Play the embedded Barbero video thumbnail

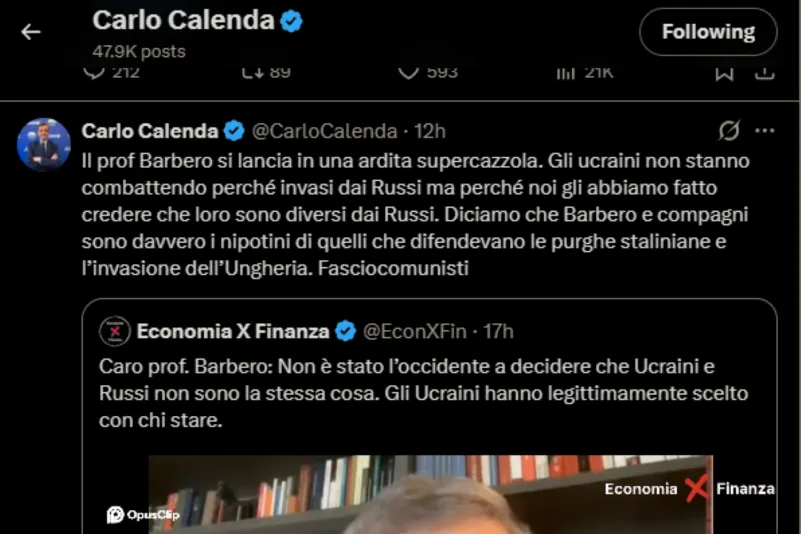pyautogui.click(x=430, y=495)
